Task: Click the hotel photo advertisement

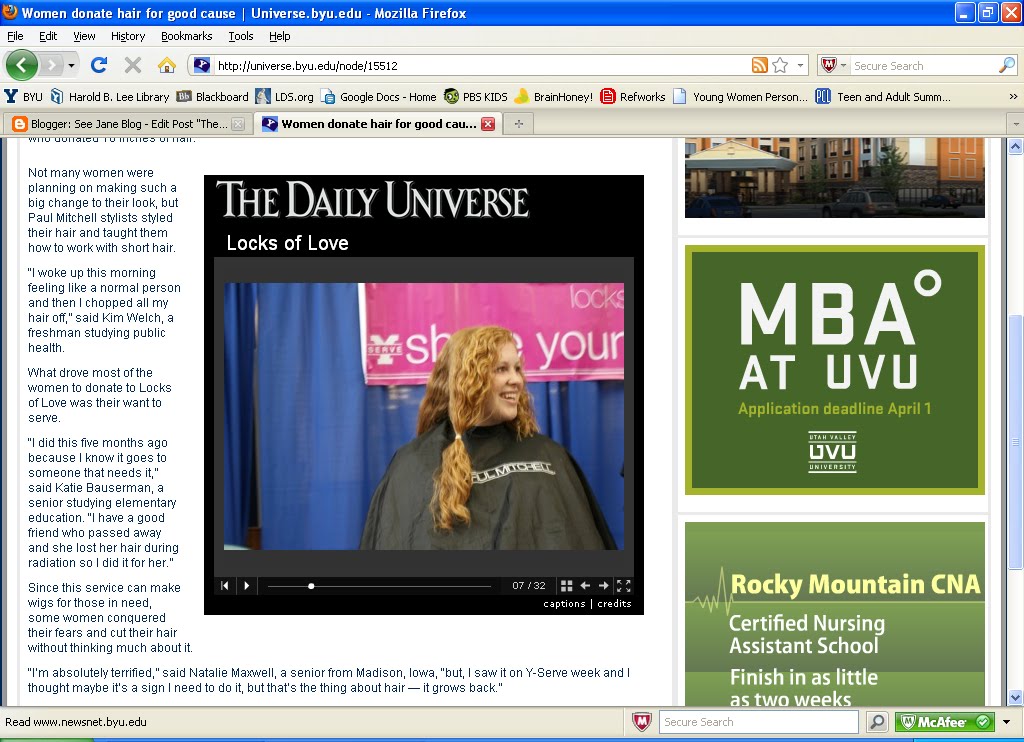Action: pos(835,178)
